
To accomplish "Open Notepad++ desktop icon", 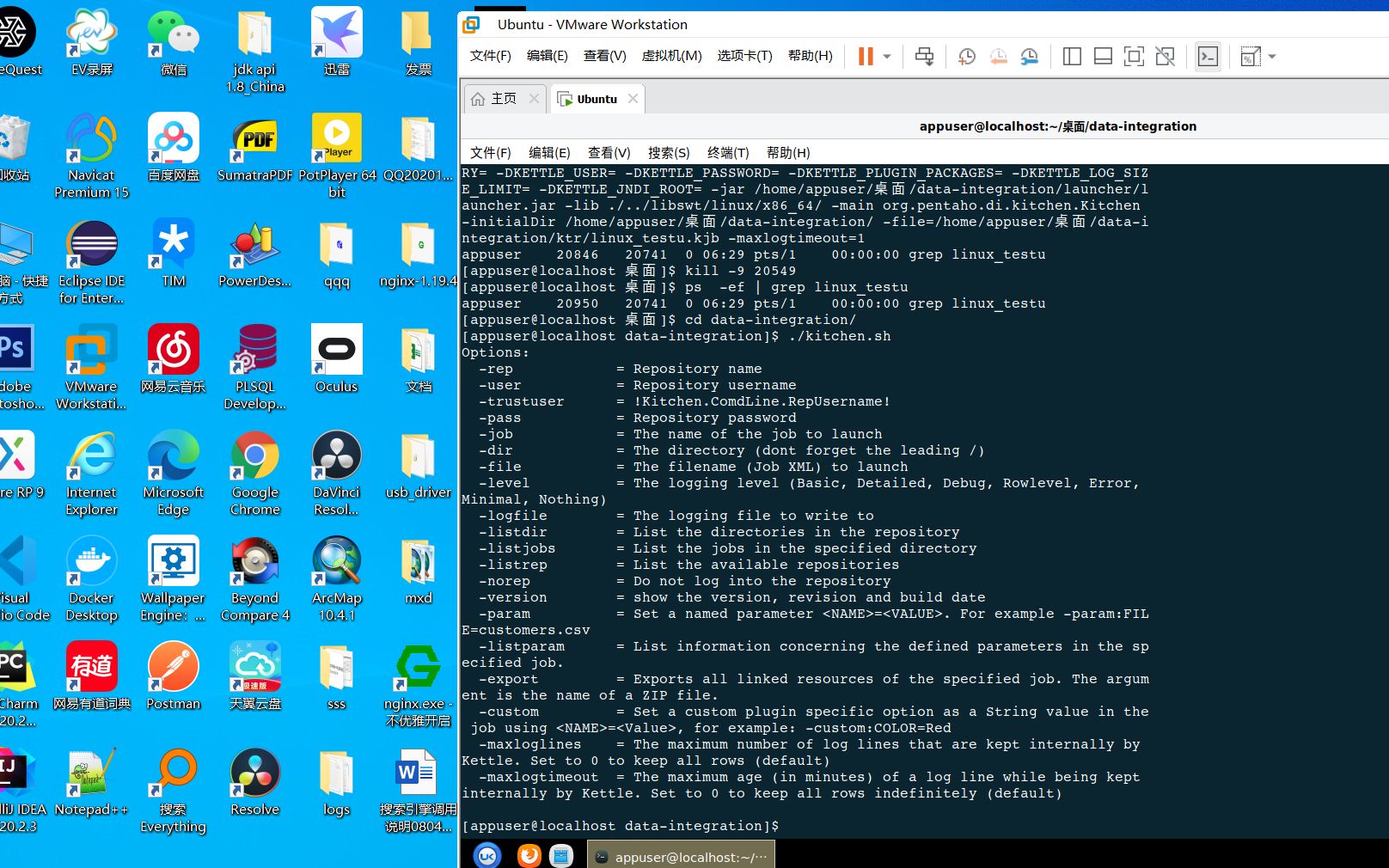I will coord(92,782).
